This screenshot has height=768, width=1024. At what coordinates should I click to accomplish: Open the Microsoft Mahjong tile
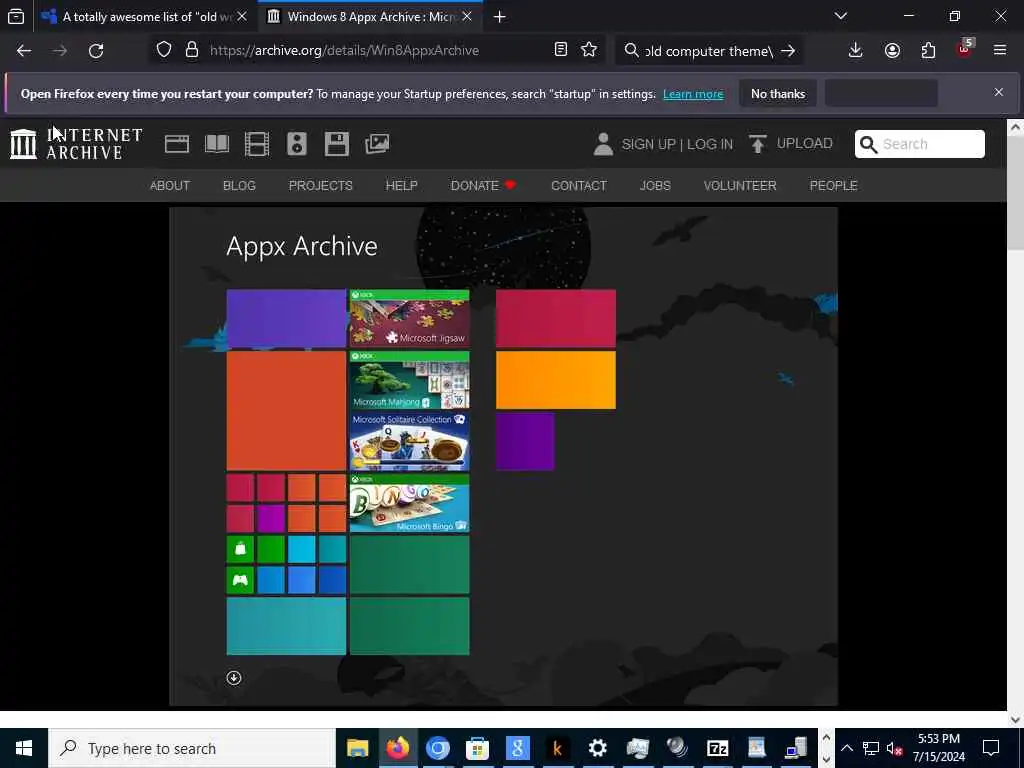click(x=409, y=380)
